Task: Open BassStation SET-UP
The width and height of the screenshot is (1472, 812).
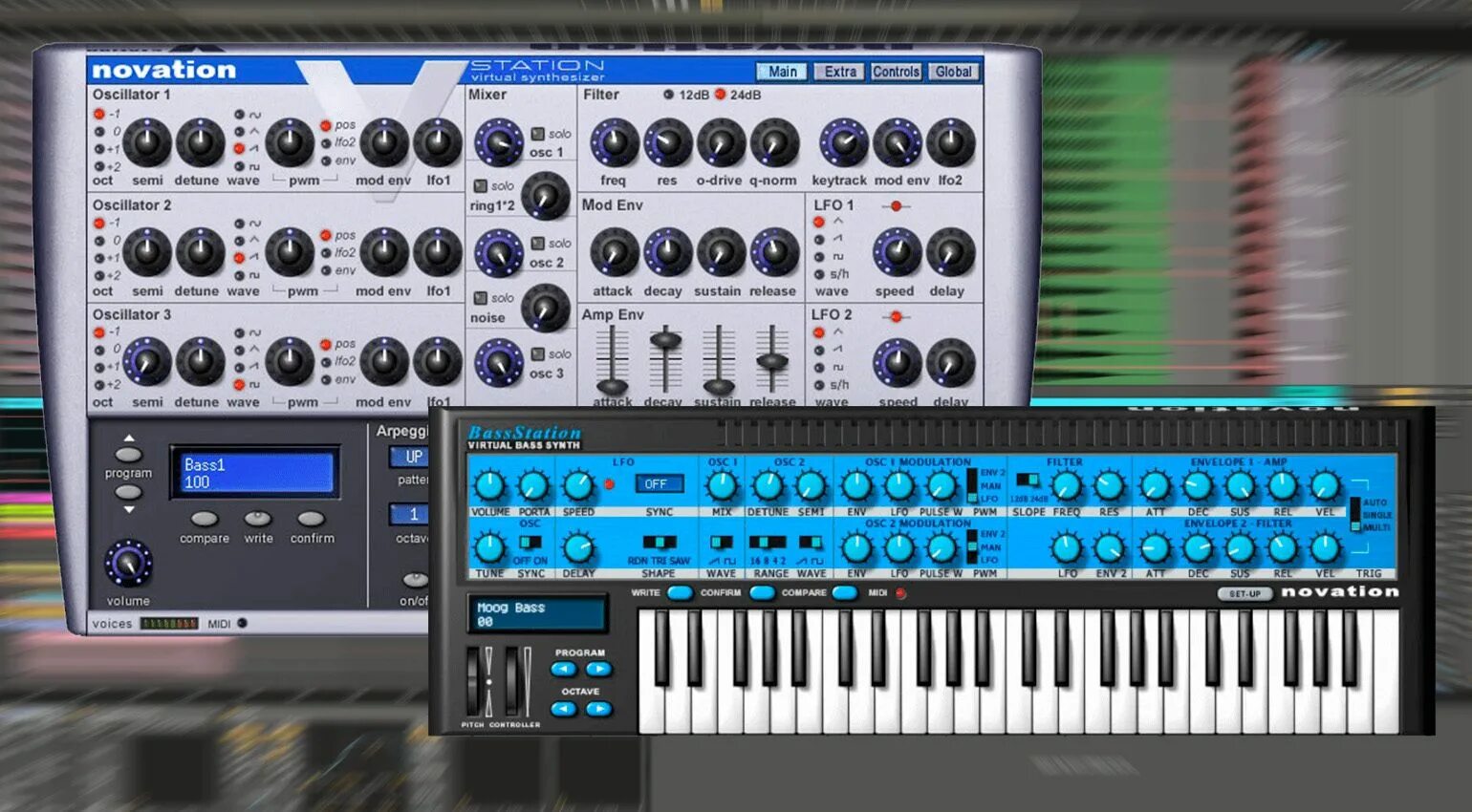Action: pyautogui.click(x=1245, y=593)
